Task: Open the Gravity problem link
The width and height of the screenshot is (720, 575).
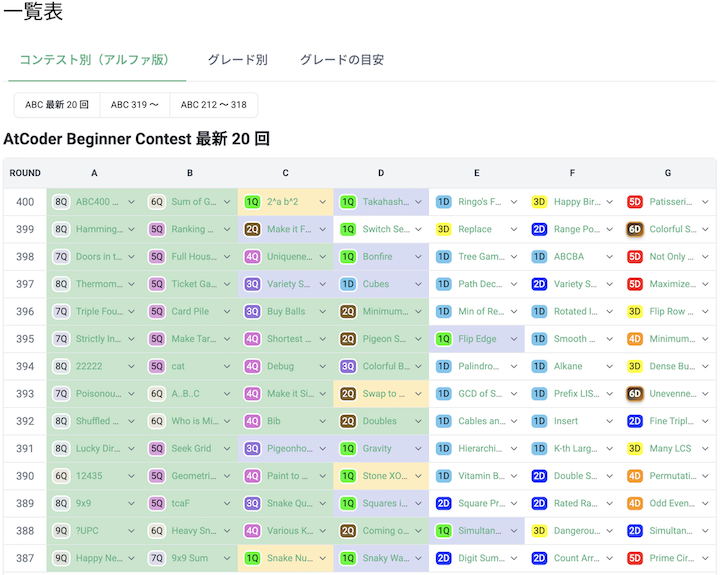Action: (x=377, y=449)
